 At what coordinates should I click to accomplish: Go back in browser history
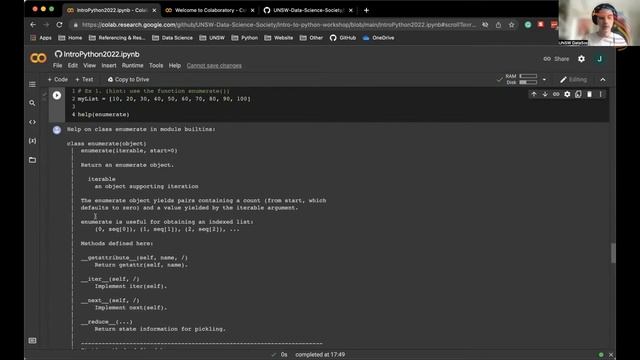(33, 24)
